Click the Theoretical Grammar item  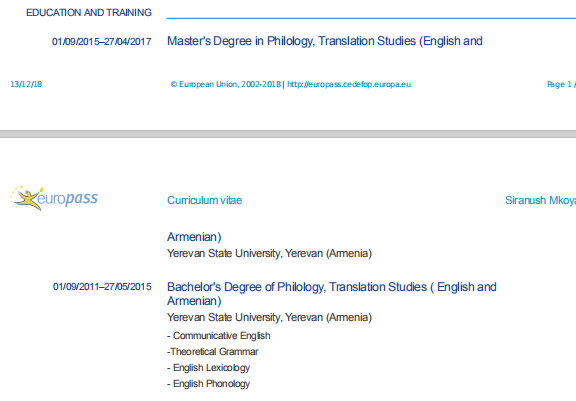click(213, 352)
